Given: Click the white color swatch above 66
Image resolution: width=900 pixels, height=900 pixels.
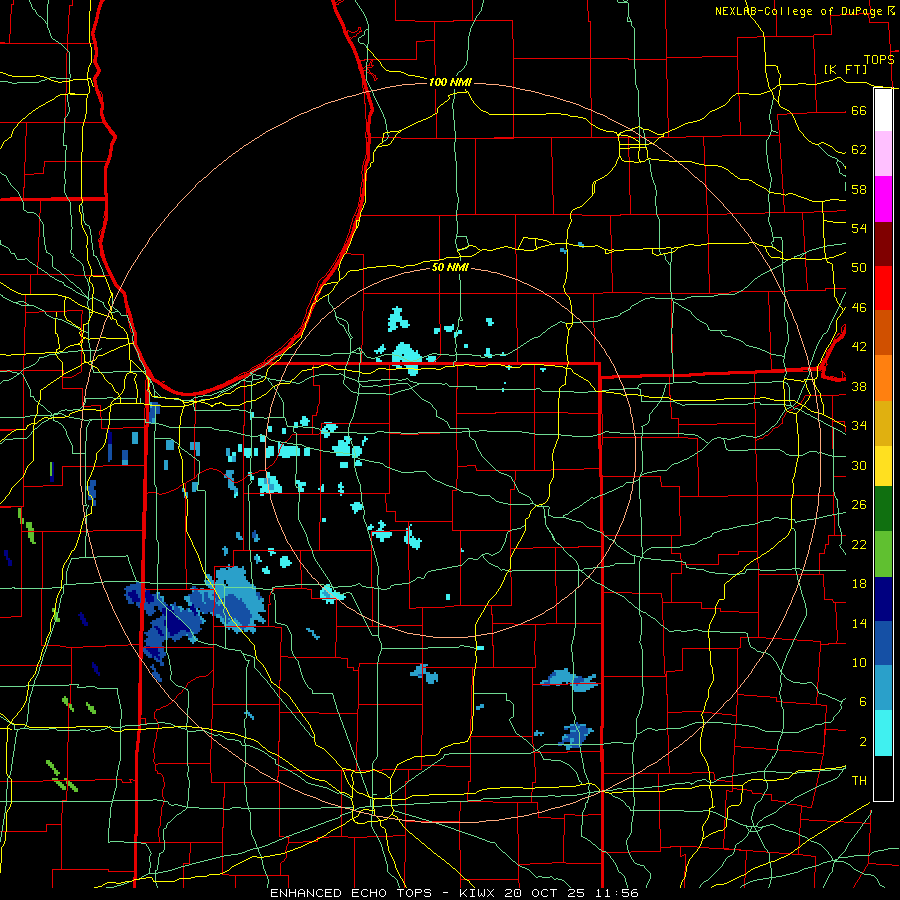Looking at the screenshot, I should click(x=883, y=110).
